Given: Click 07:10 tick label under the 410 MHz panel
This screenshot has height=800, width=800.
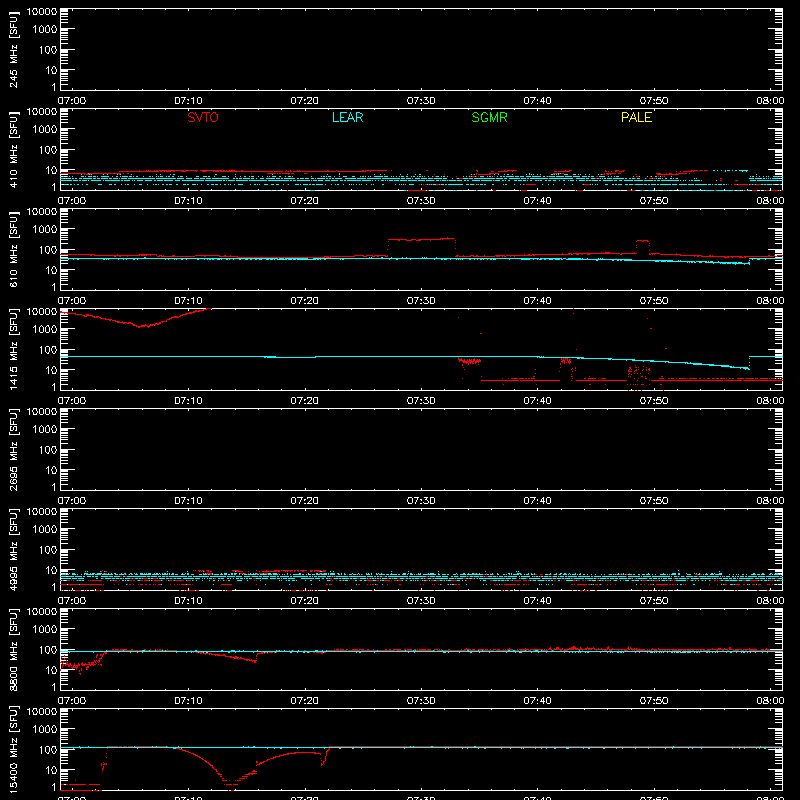Looking at the screenshot, I should 188,201.
